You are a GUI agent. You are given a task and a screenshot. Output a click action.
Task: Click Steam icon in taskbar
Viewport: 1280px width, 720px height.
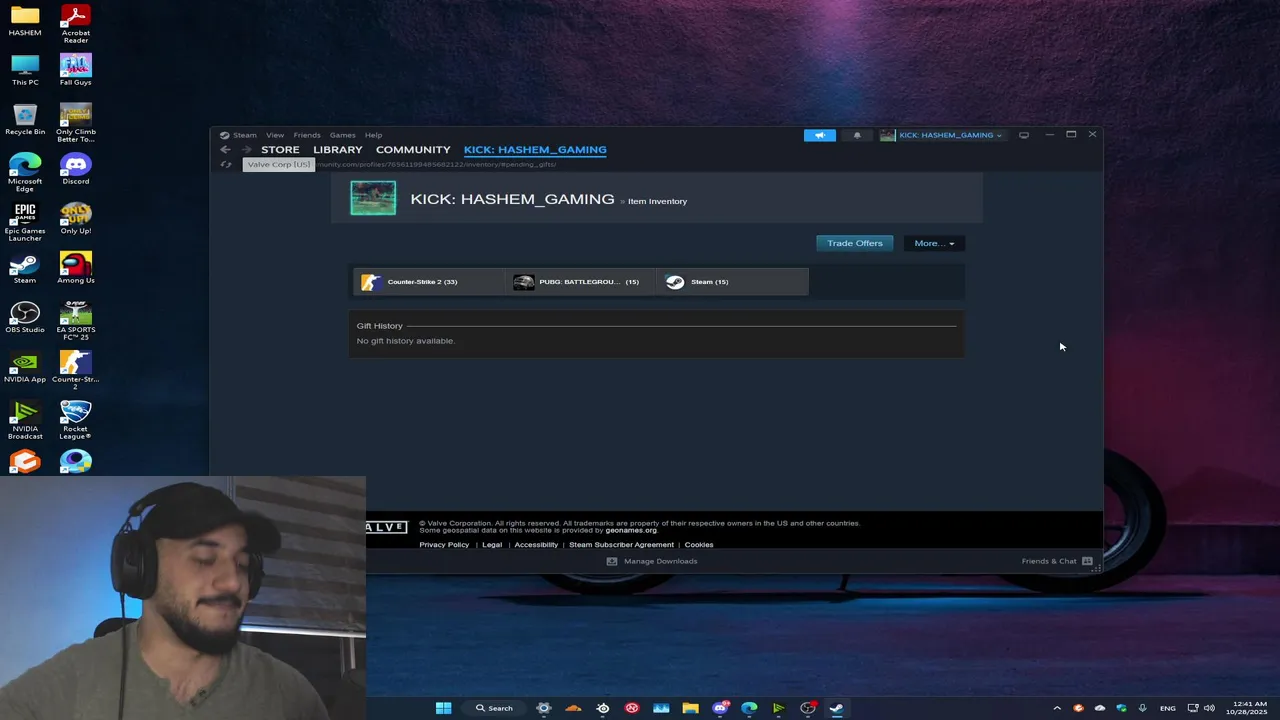[x=836, y=708]
